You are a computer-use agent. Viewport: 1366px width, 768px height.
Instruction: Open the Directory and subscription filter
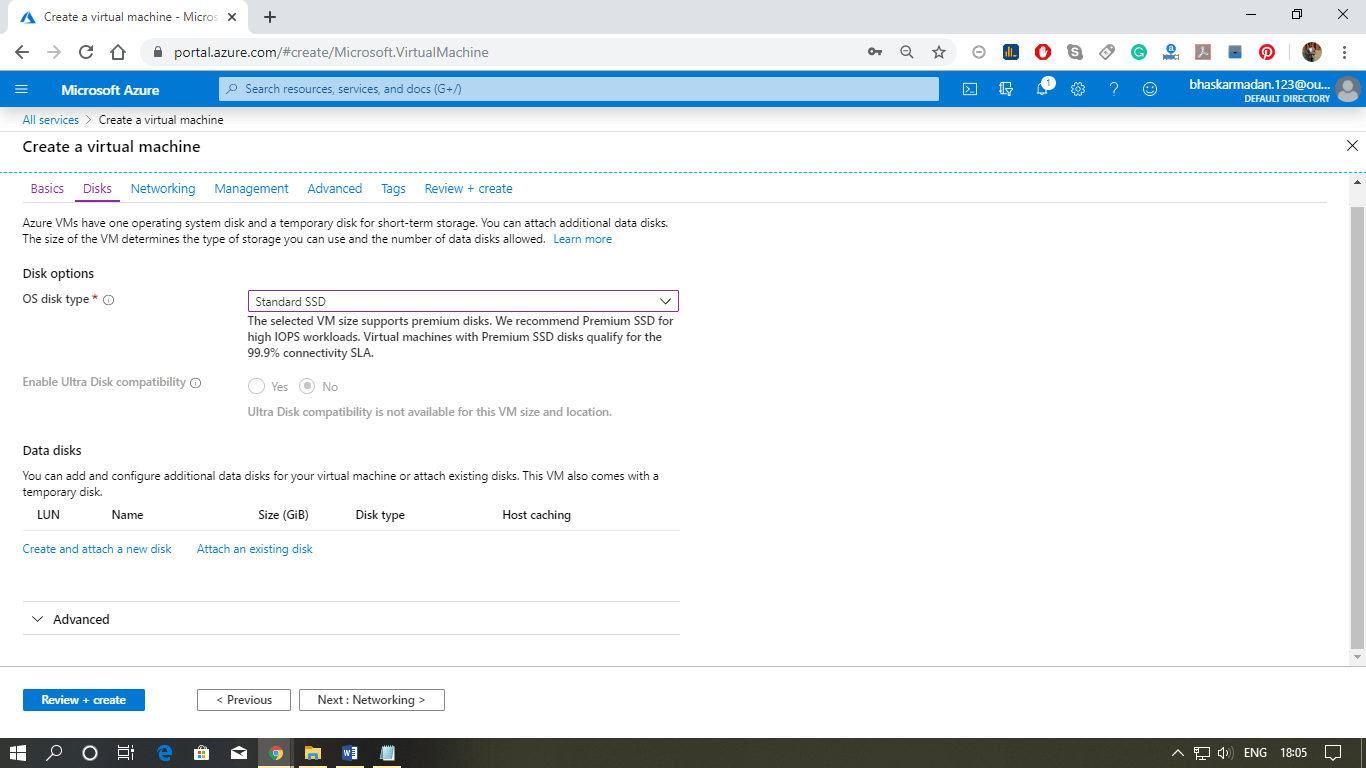(x=1006, y=89)
